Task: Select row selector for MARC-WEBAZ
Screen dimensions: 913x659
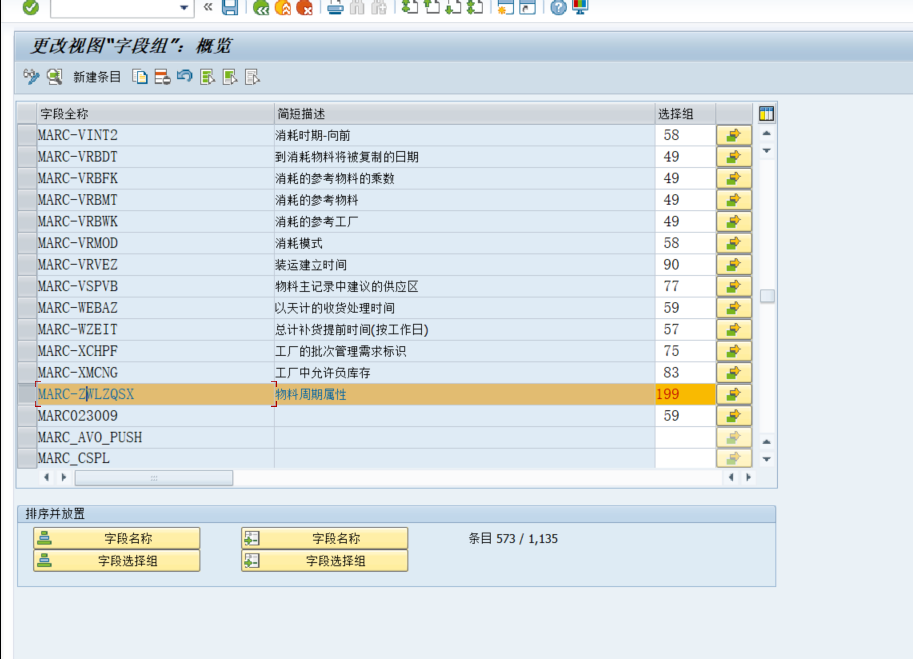Action: pyautogui.click(x=27, y=308)
